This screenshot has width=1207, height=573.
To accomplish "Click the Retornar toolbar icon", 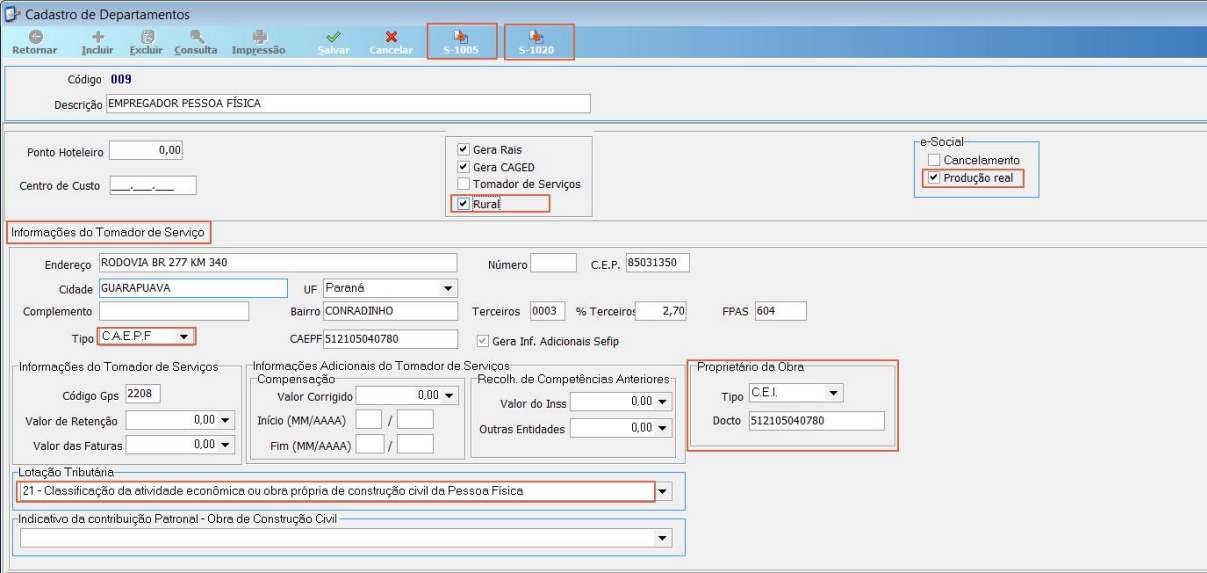I will click(35, 36).
